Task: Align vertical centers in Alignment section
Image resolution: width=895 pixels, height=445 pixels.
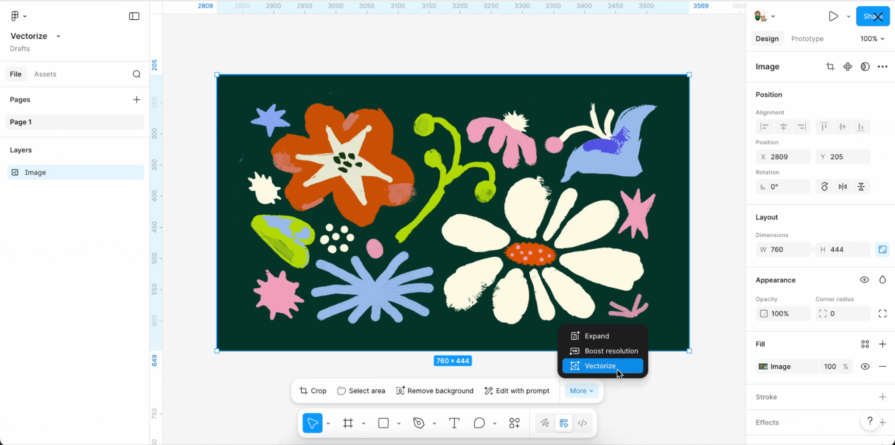Action: pyautogui.click(x=842, y=127)
